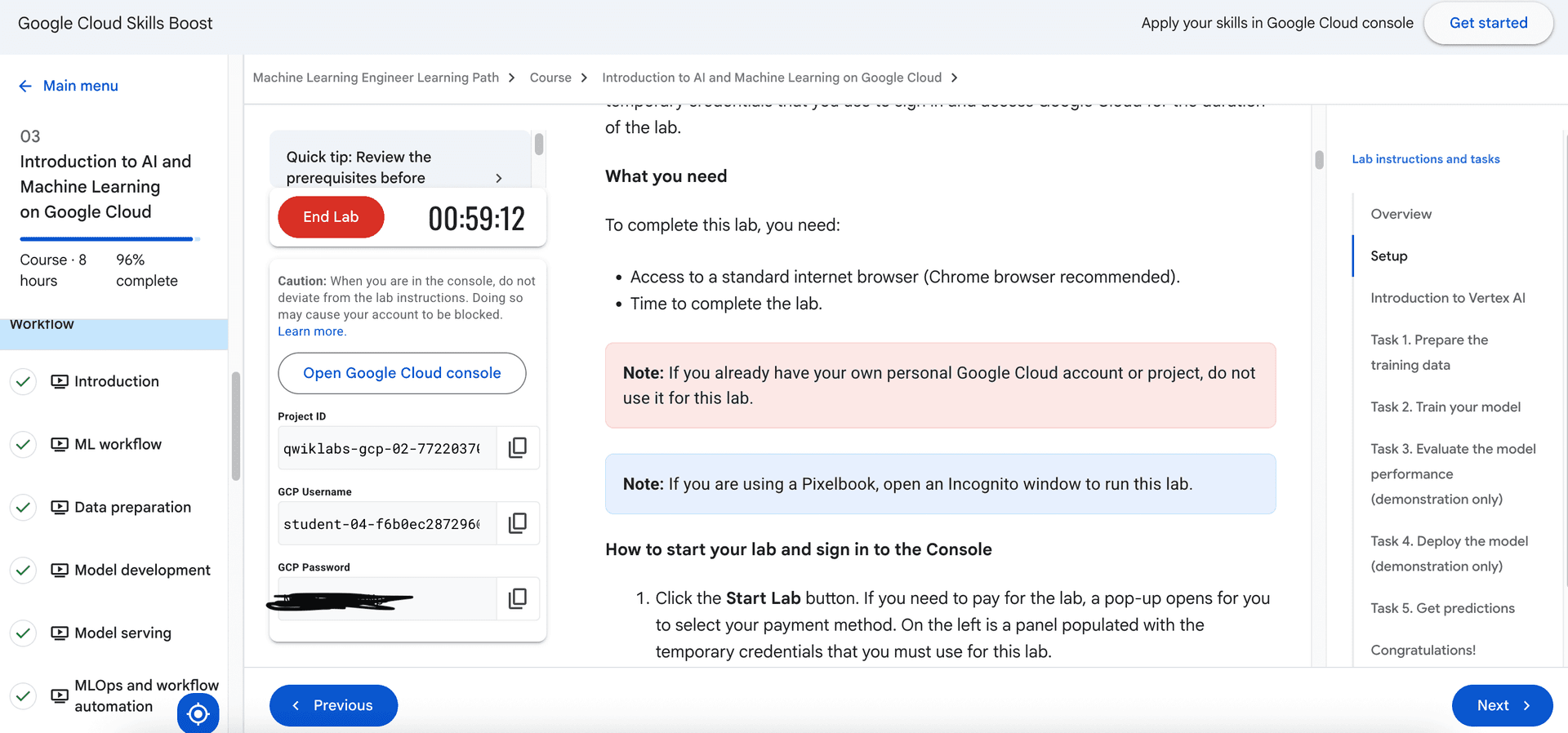This screenshot has height=733, width=1568.
Task: Jump to Task 3. Evaluate the model performance
Action: (1453, 473)
